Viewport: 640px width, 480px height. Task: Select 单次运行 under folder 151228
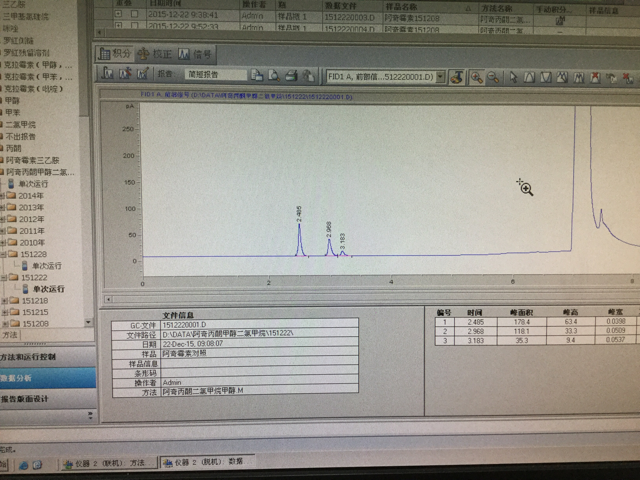(42, 266)
